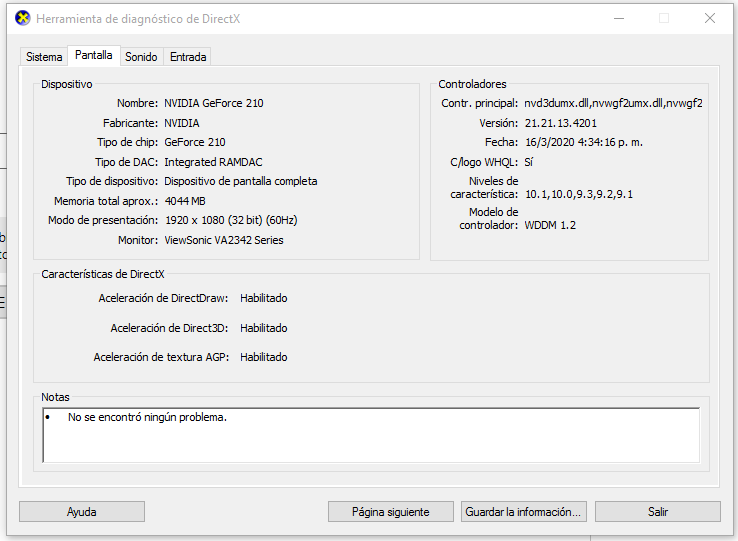The width and height of the screenshot is (738, 541).
Task: Click the Fabricante value 'NVIDIA'
Action: pyautogui.click(x=182, y=123)
